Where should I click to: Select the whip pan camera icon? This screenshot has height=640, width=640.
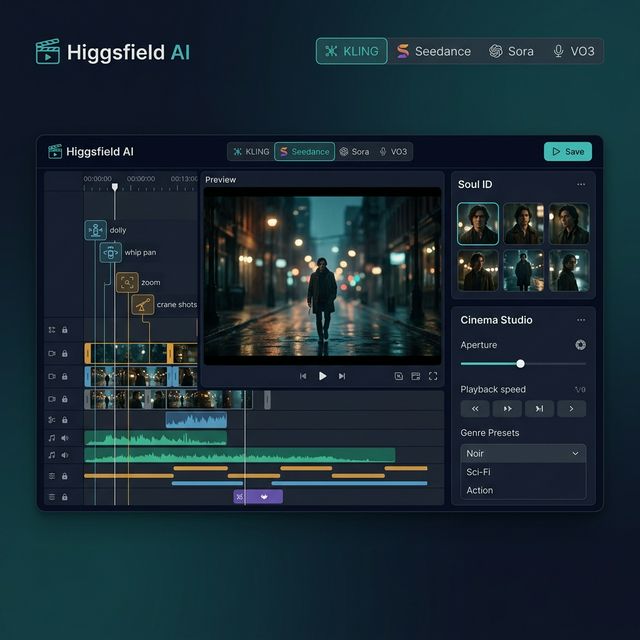pos(110,252)
